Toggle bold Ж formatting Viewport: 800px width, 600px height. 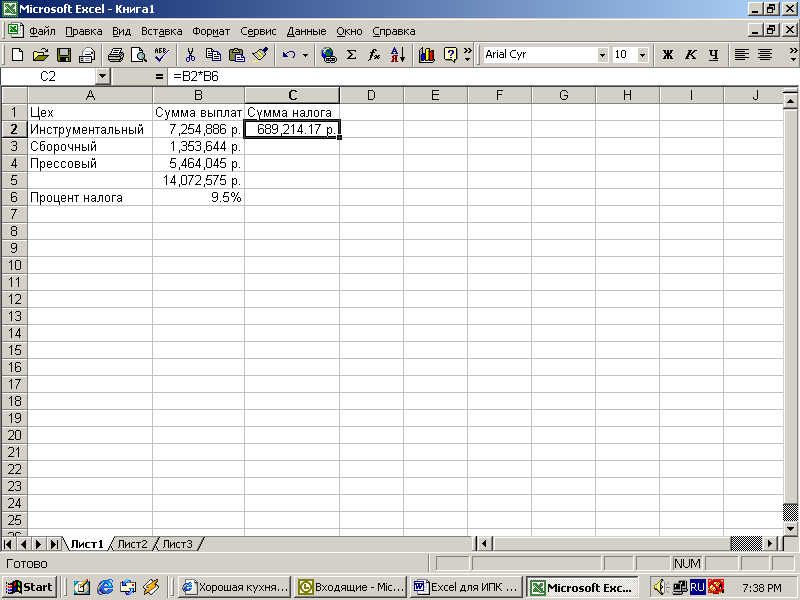pyautogui.click(x=667, y=55)
